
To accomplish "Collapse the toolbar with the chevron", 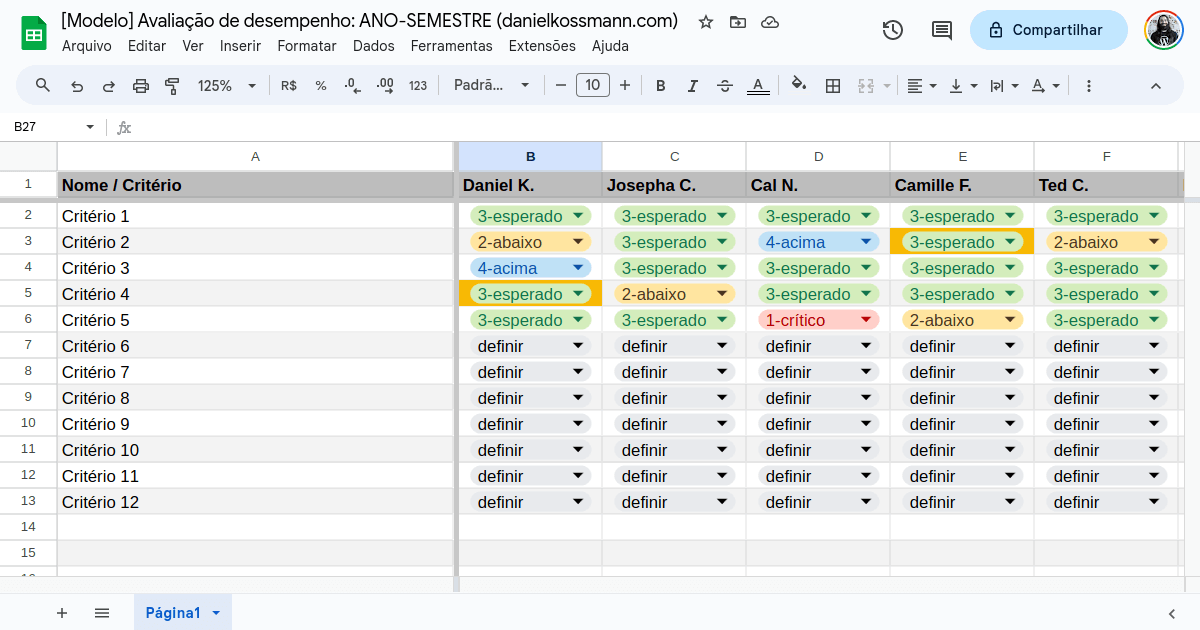I will coord(1156,86).
